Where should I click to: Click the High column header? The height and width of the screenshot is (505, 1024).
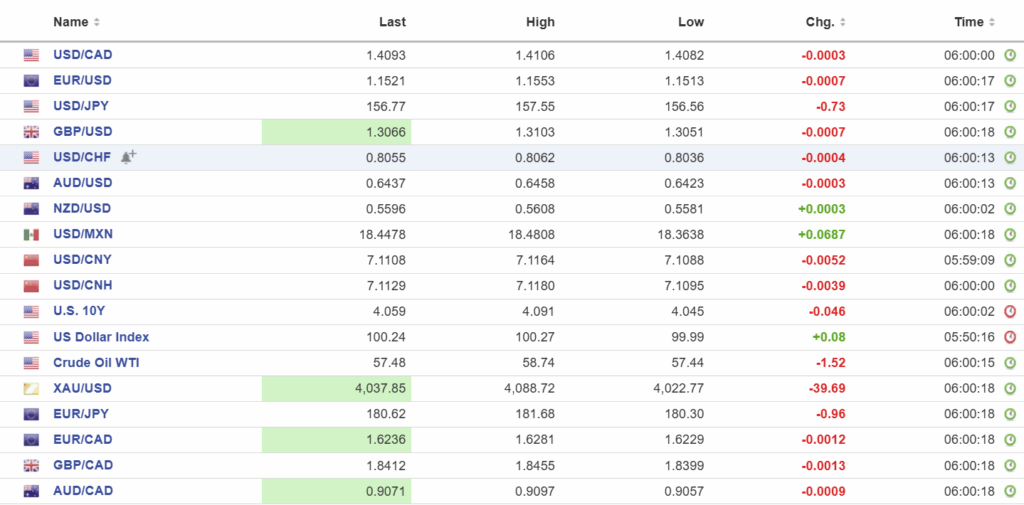[540, 22]
